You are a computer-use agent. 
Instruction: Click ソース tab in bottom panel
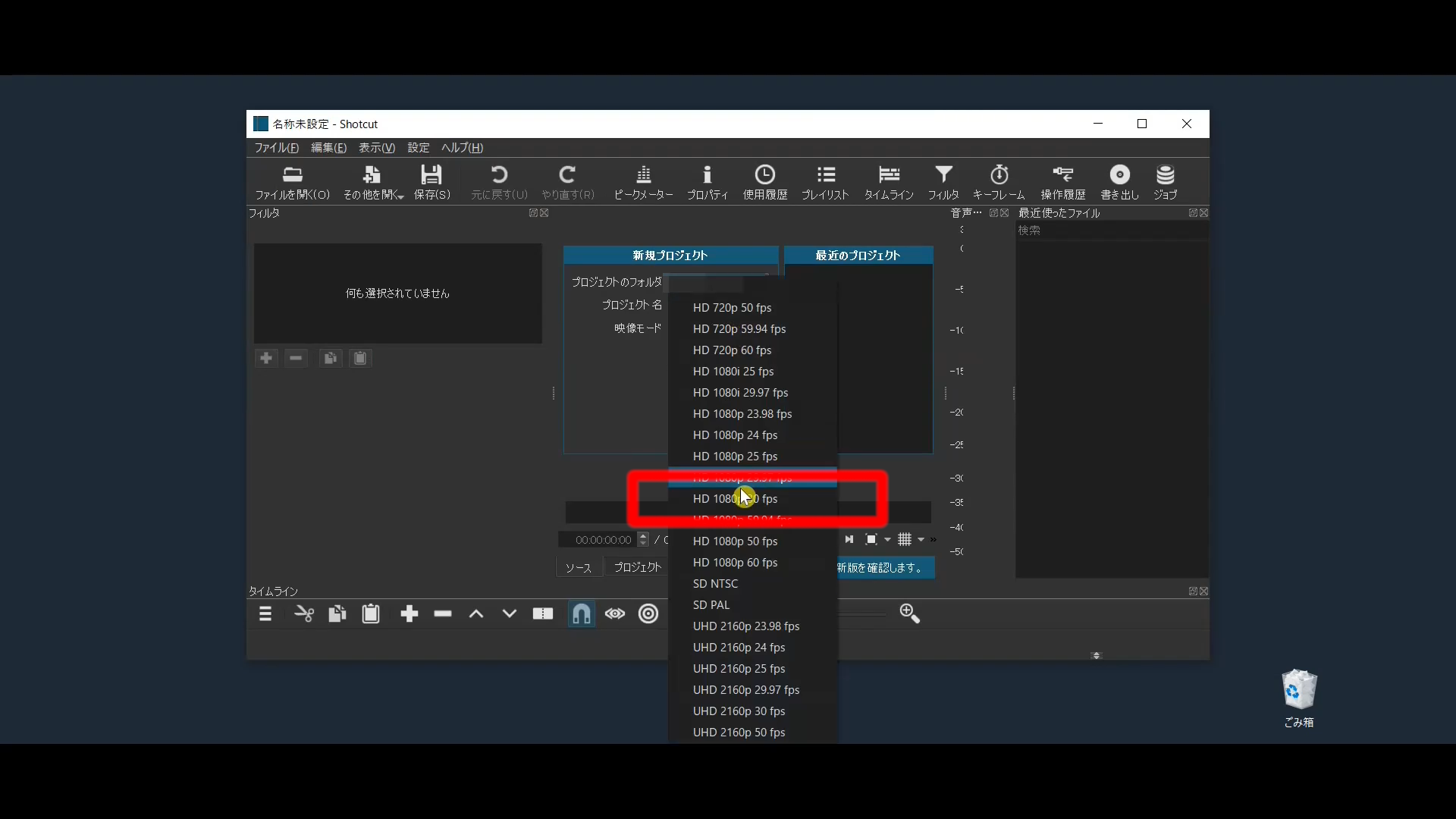click(579, 566)
